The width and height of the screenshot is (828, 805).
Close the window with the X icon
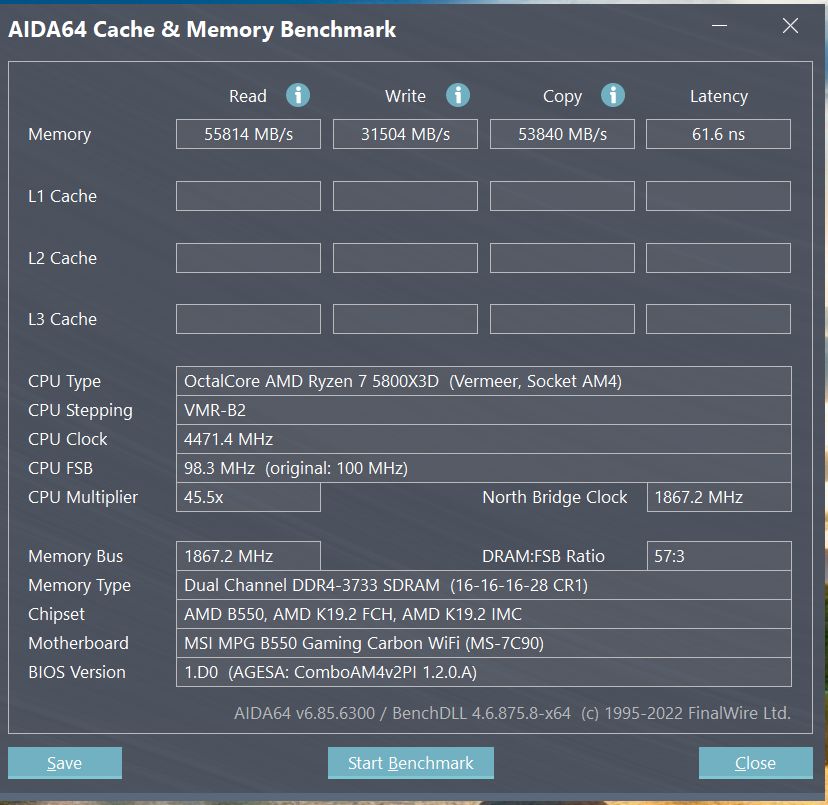790,25
